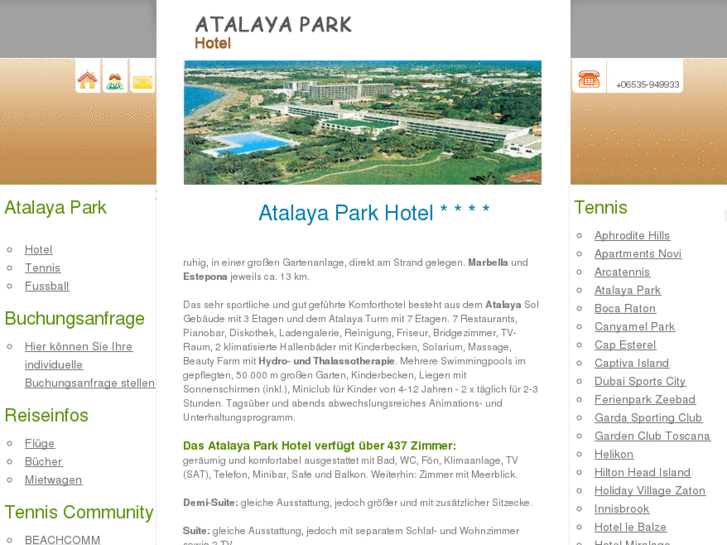
Task: Open the Hotel le Balze link
Action: point(631,527)
